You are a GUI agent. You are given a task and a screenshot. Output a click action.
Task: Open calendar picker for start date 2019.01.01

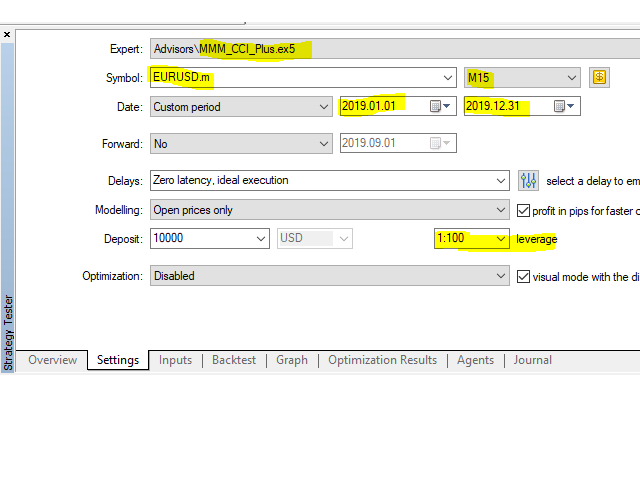440,107
